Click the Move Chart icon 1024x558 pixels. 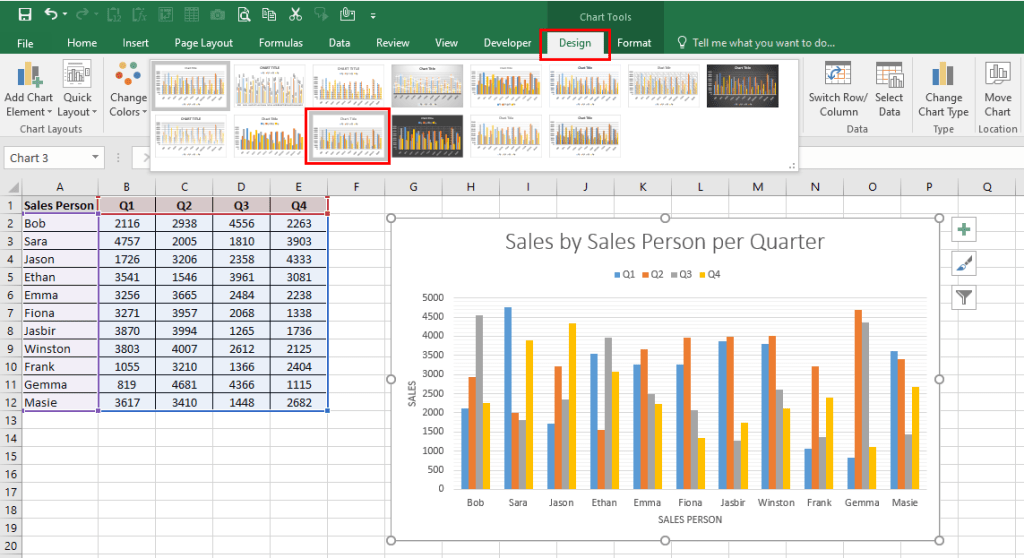997,74
